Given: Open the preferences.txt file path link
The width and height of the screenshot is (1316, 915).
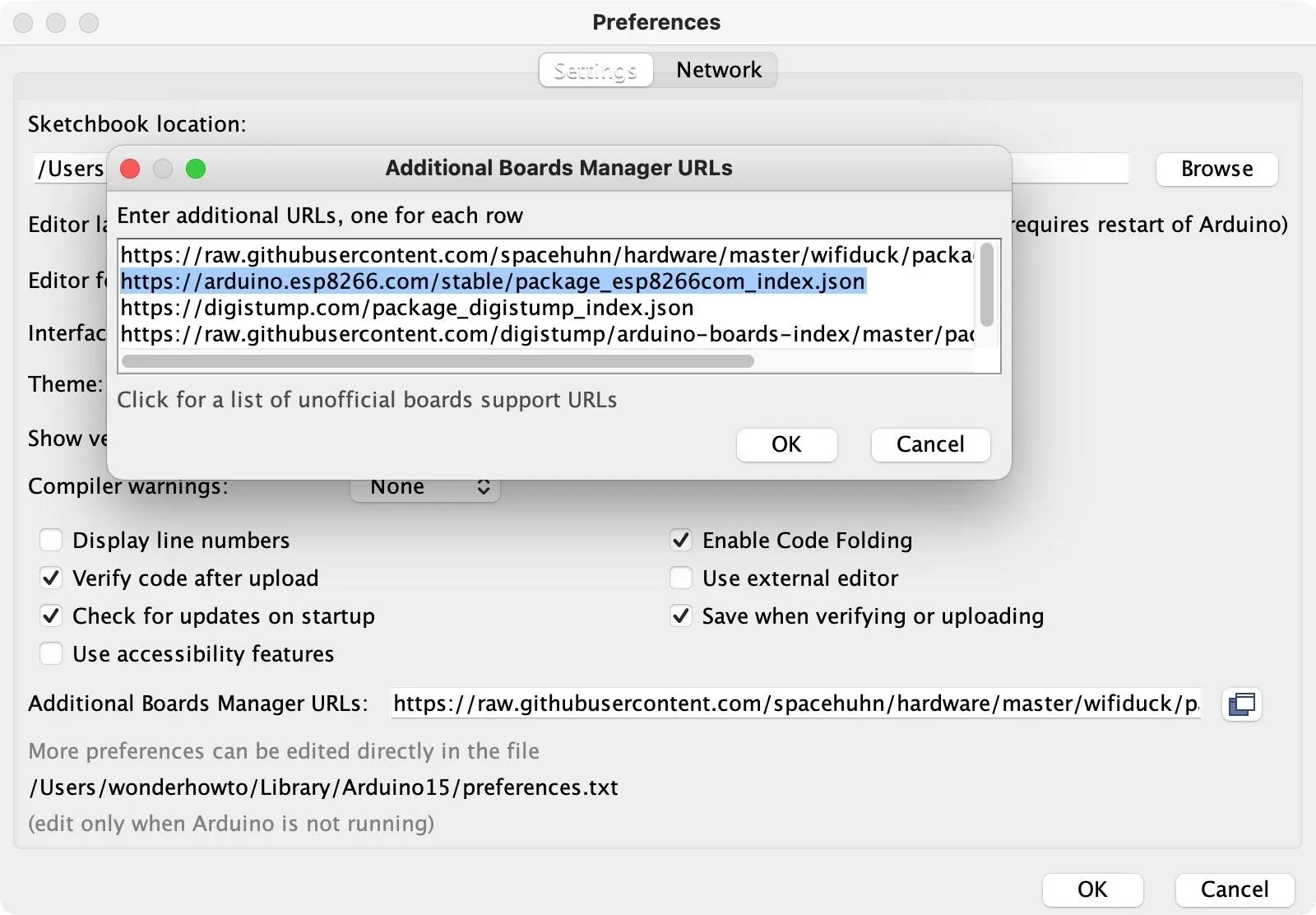Looking at the screenshot, I should (323, 787).
